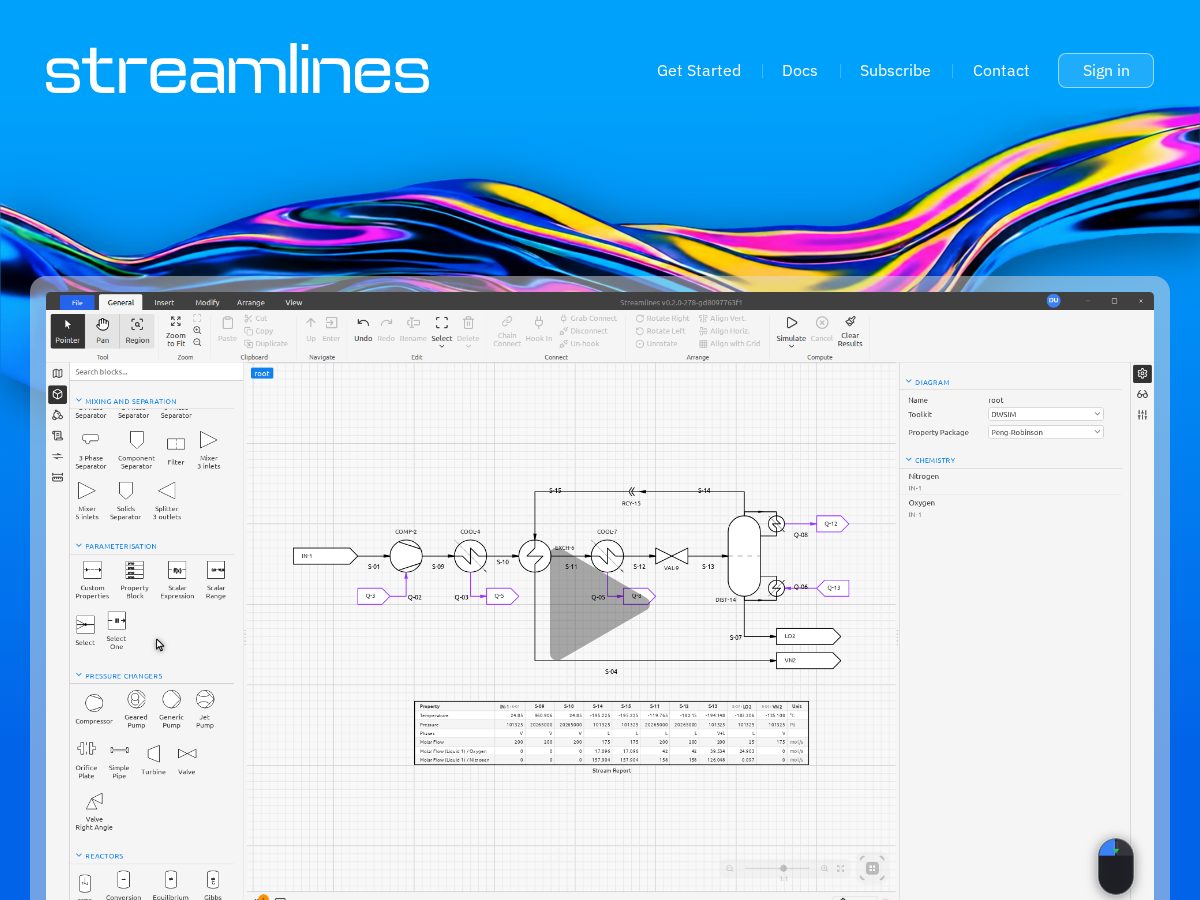Image resolution: width=1200 pixels, height=900 pixels.
Task: Switch to the View ribbon tab
Action: pos(294,302)
